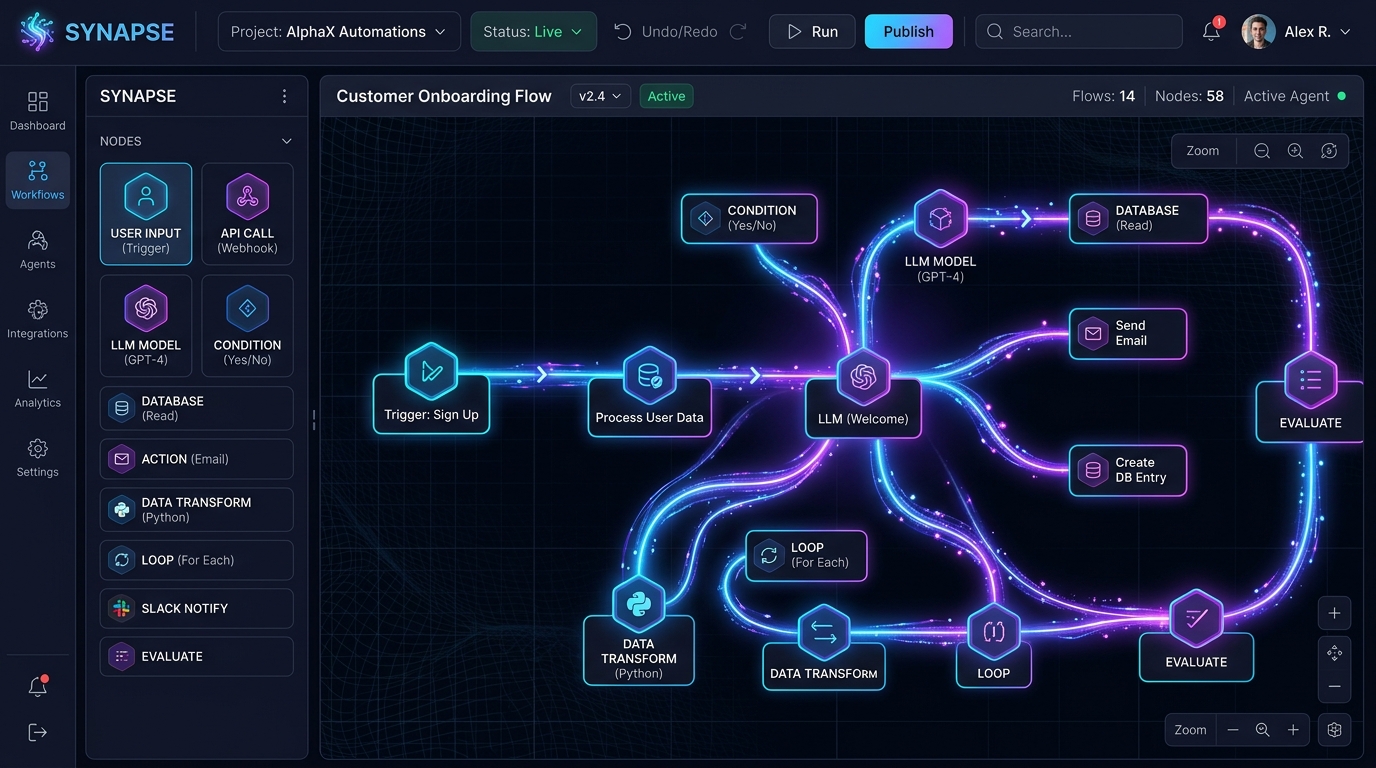Switch to the Workflows sidebar tab
This screenshot has width=1376, height=768.
point(38,180)
